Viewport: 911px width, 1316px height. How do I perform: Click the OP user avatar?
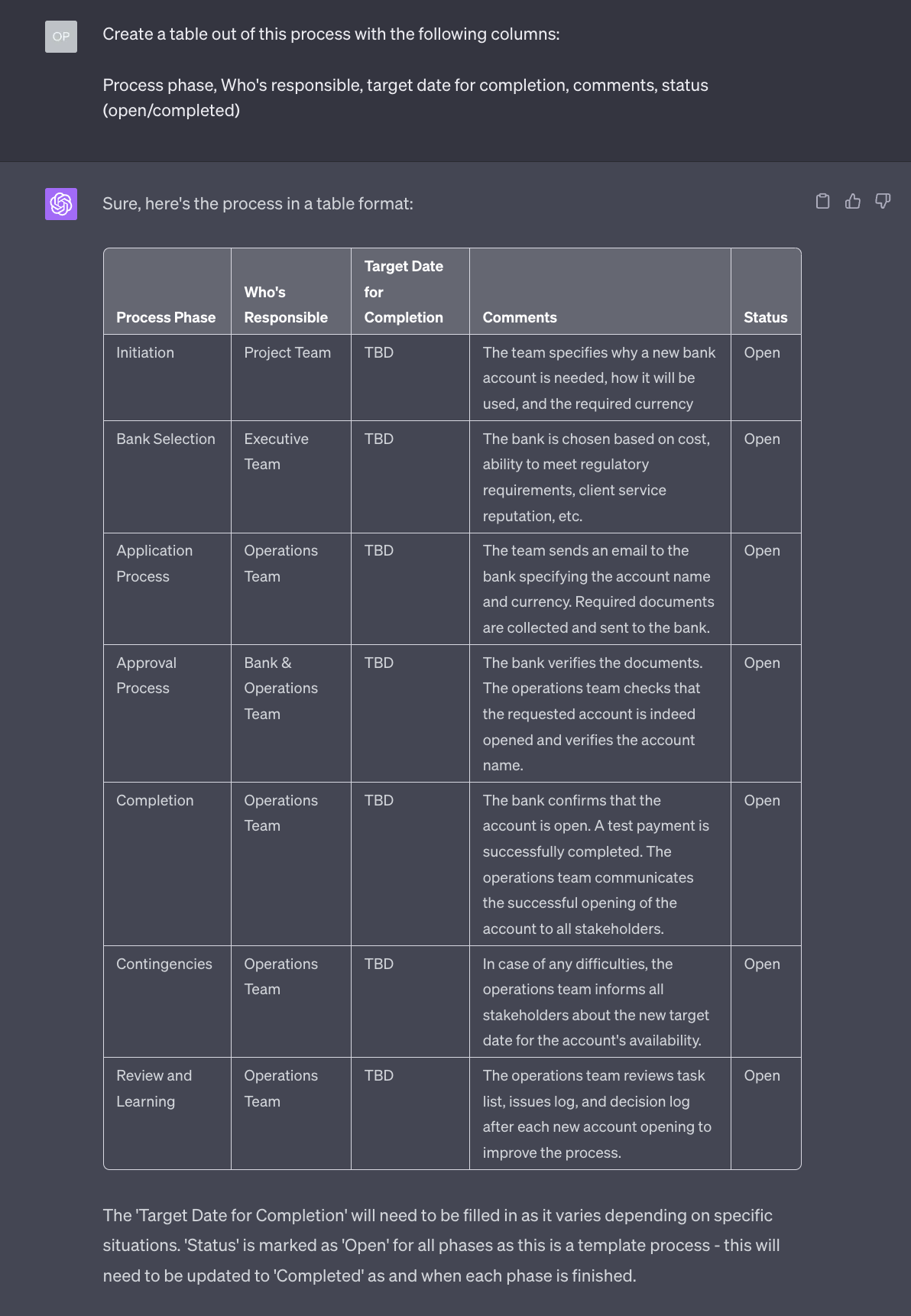(x=61, y=37)
